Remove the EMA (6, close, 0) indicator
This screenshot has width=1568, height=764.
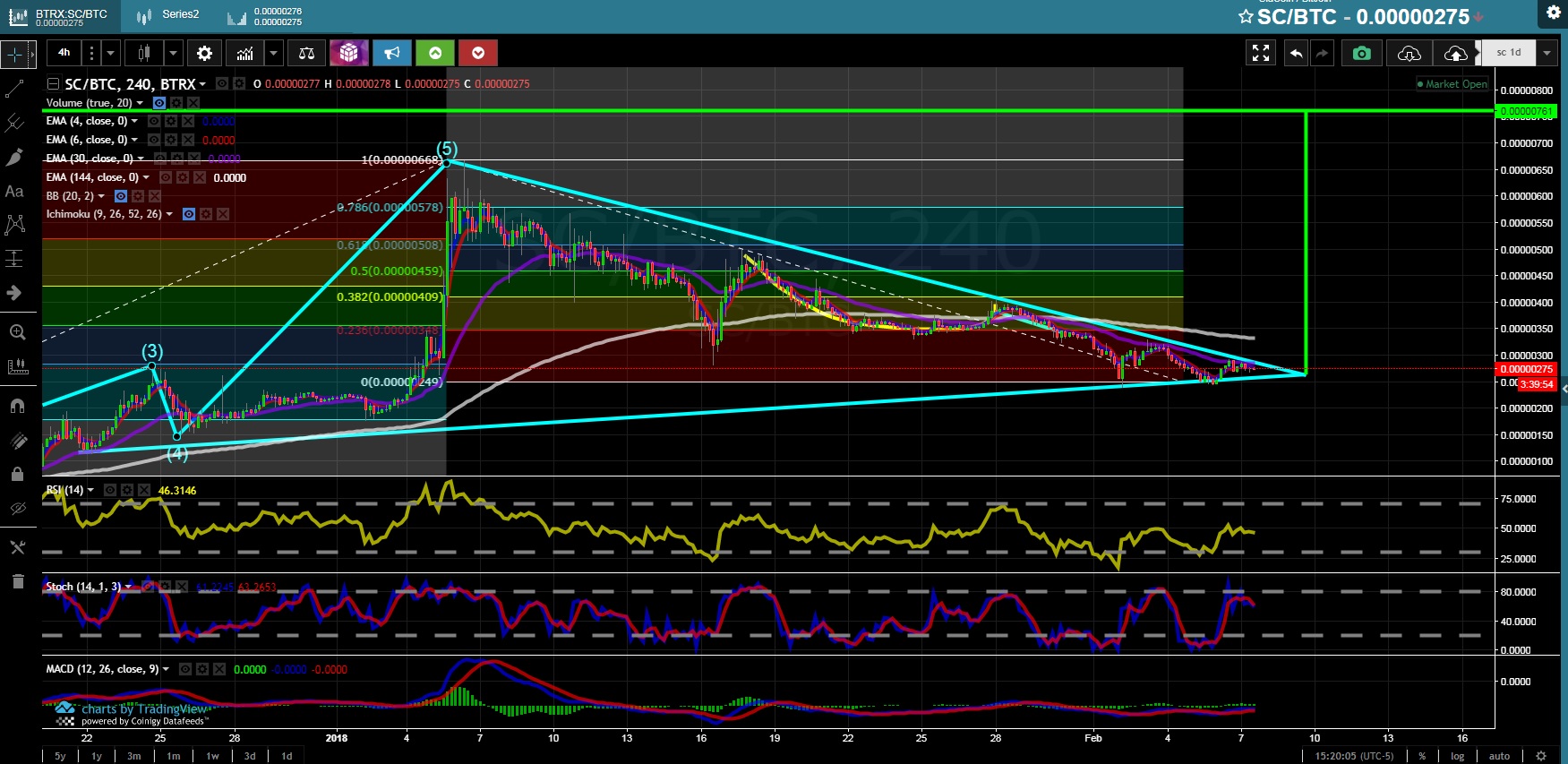pyautogui.click(x=188, y=140)
